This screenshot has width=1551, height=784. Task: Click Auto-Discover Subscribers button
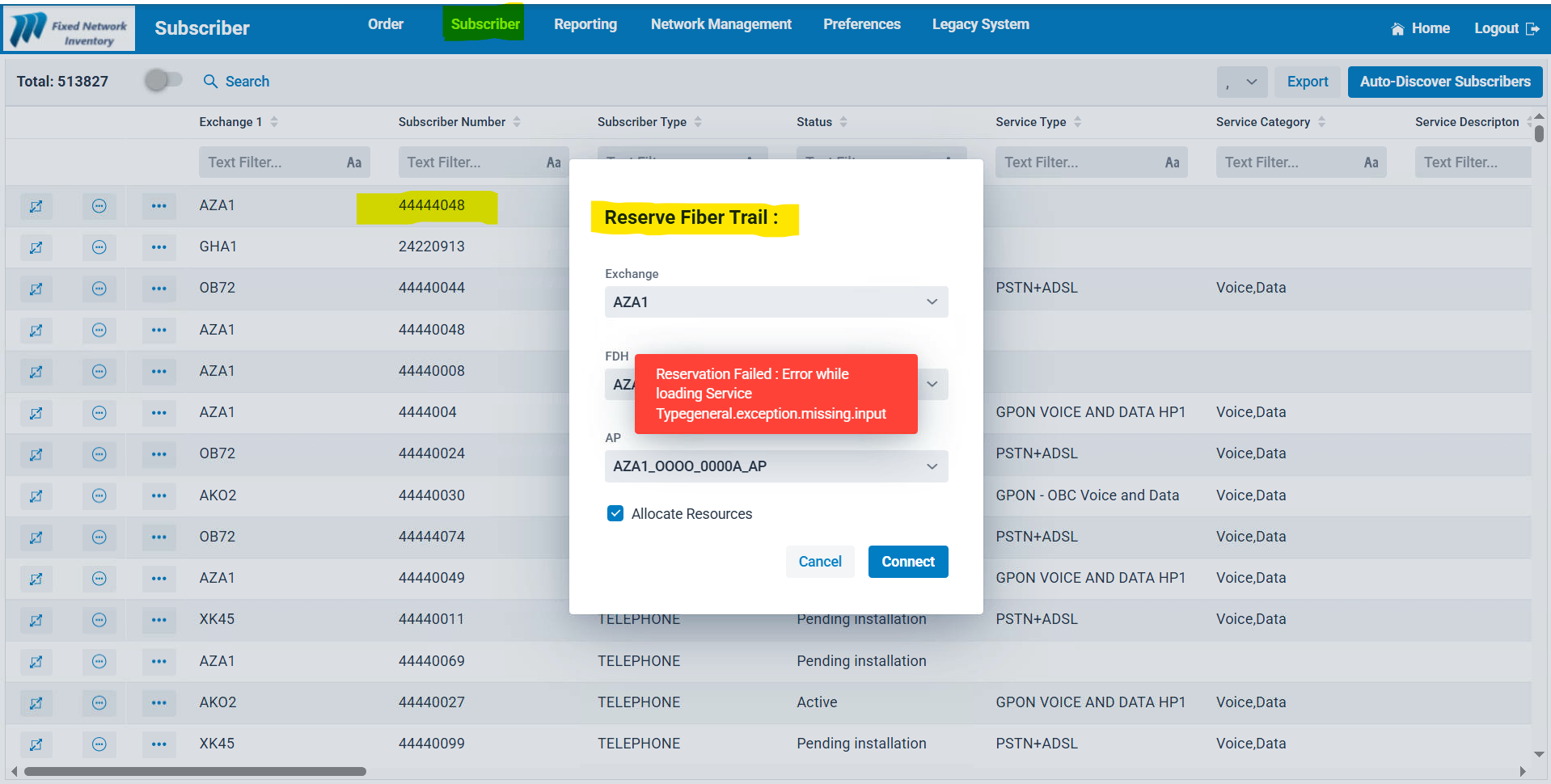(x=1444, y=82)
